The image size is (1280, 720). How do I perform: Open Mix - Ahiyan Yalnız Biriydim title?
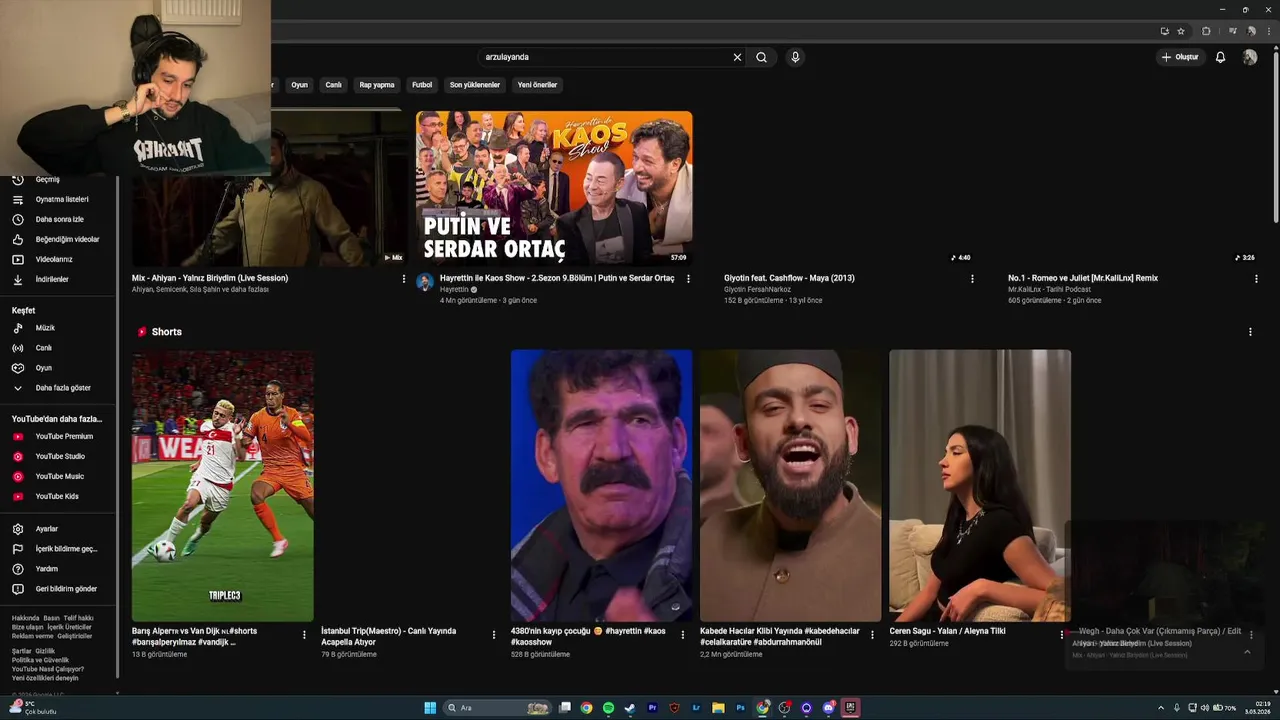pyautogui.click(x=210, y=278)
